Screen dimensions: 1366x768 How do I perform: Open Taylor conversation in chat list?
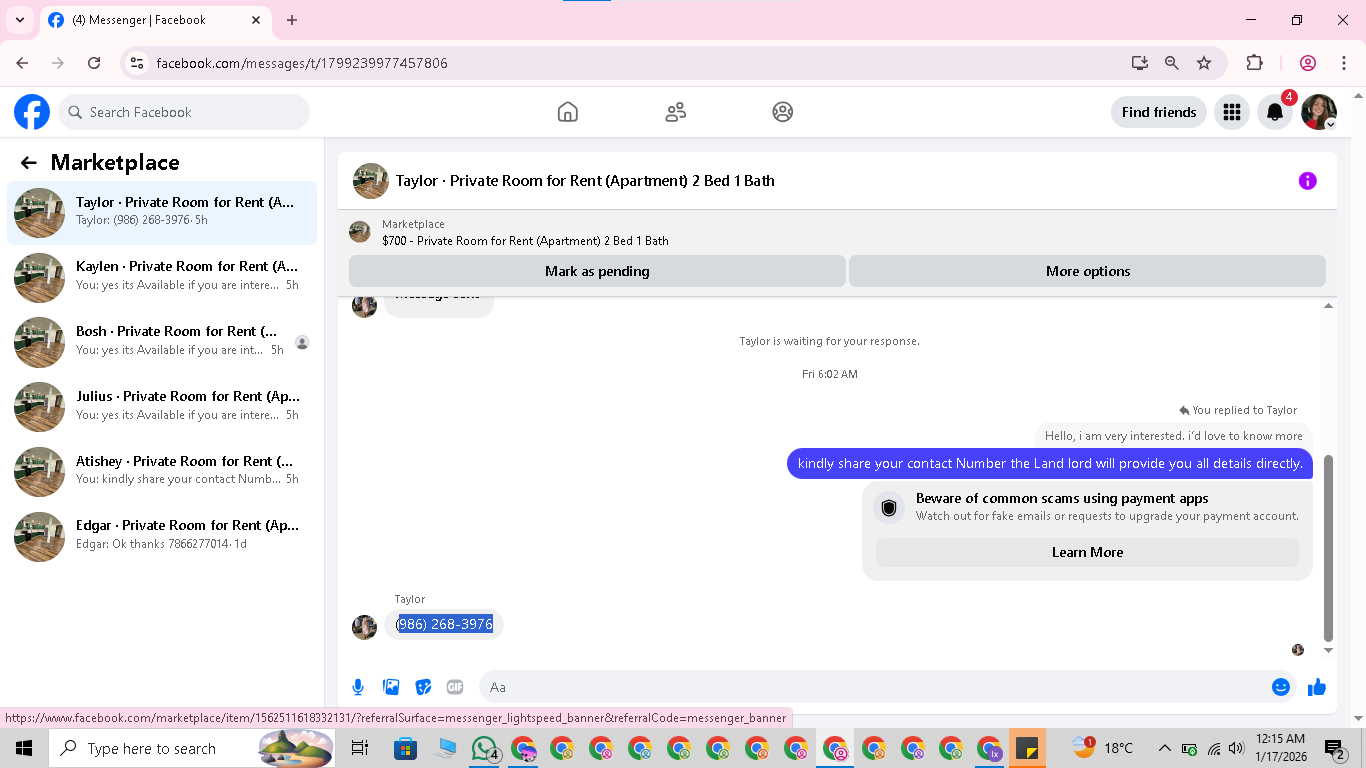(x=162, y=212)
